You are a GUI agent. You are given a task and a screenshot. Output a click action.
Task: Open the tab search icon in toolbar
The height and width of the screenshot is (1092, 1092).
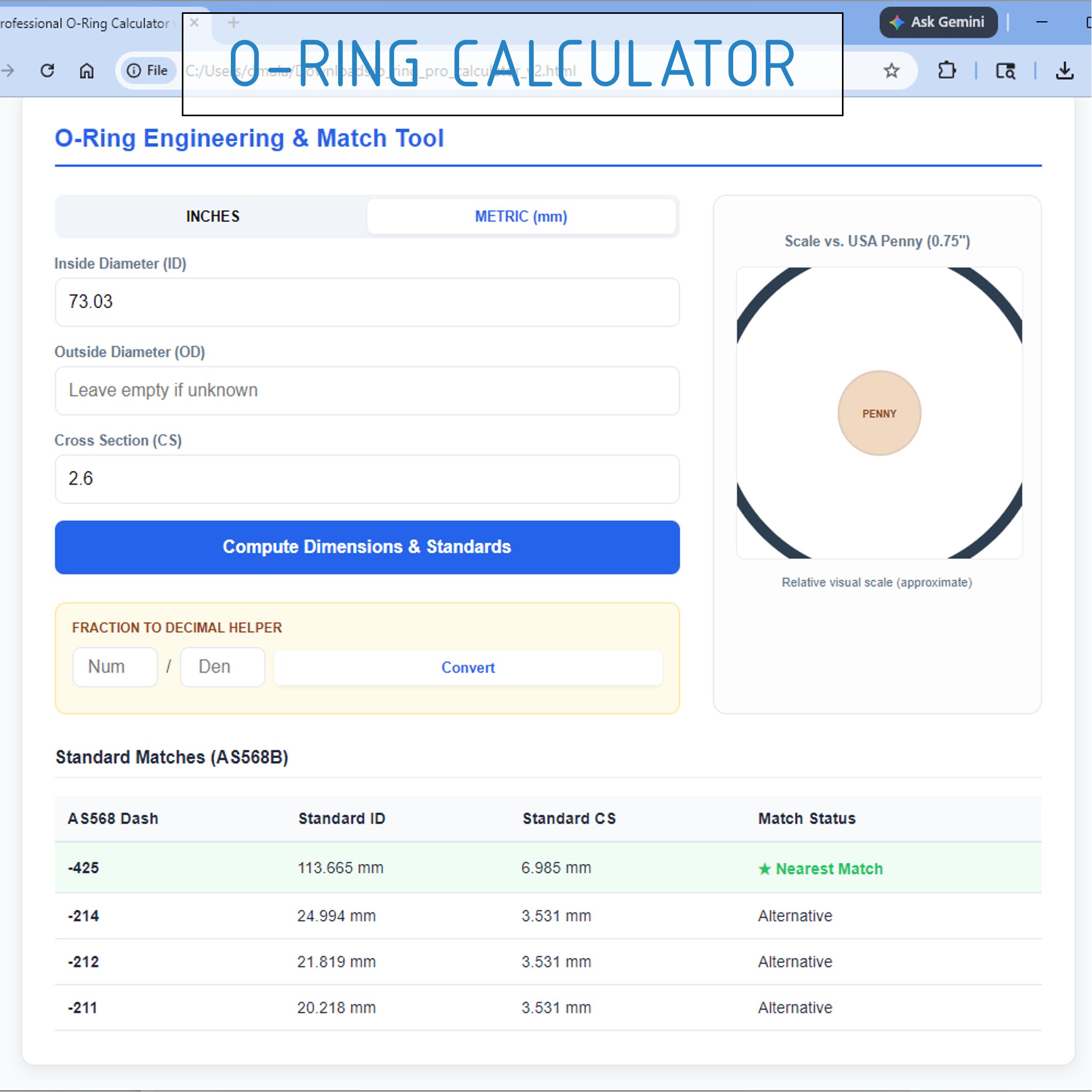[1005, 71]
